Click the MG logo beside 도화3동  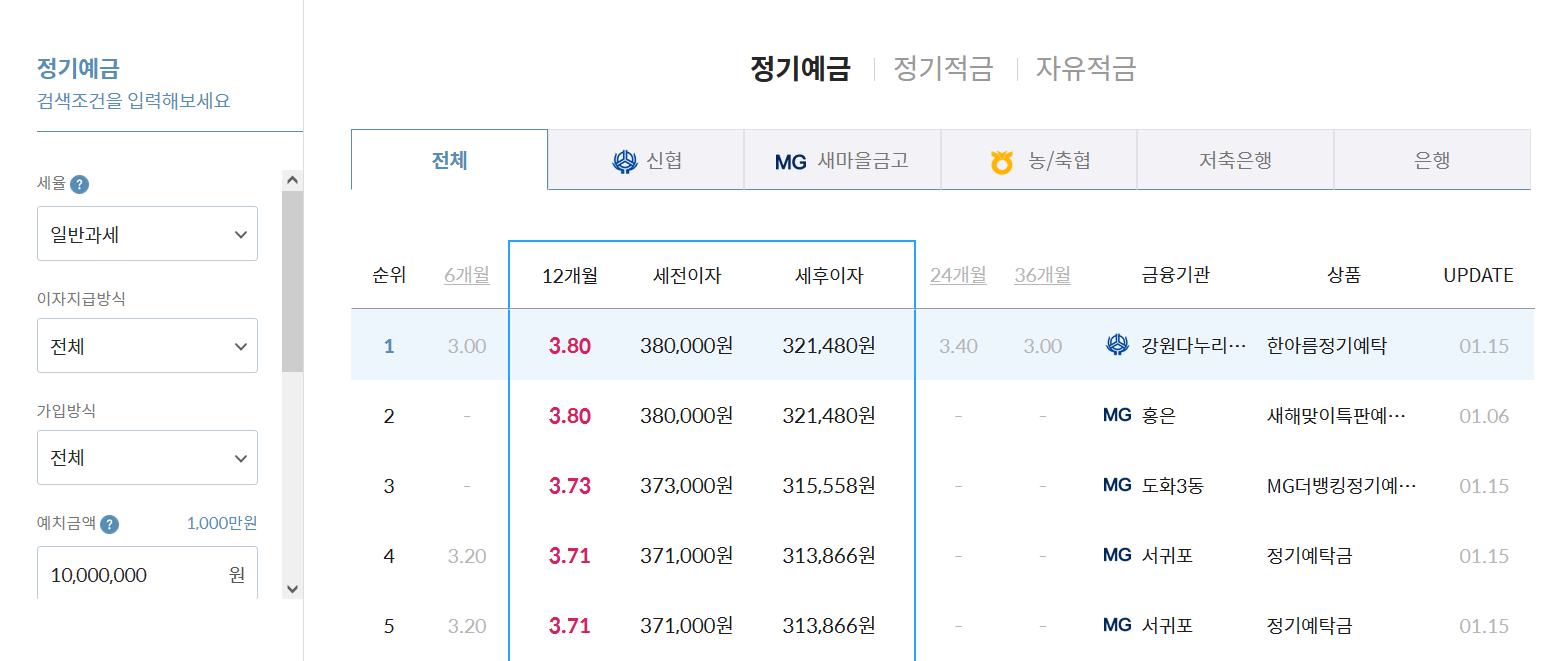tap(1117, 485)
